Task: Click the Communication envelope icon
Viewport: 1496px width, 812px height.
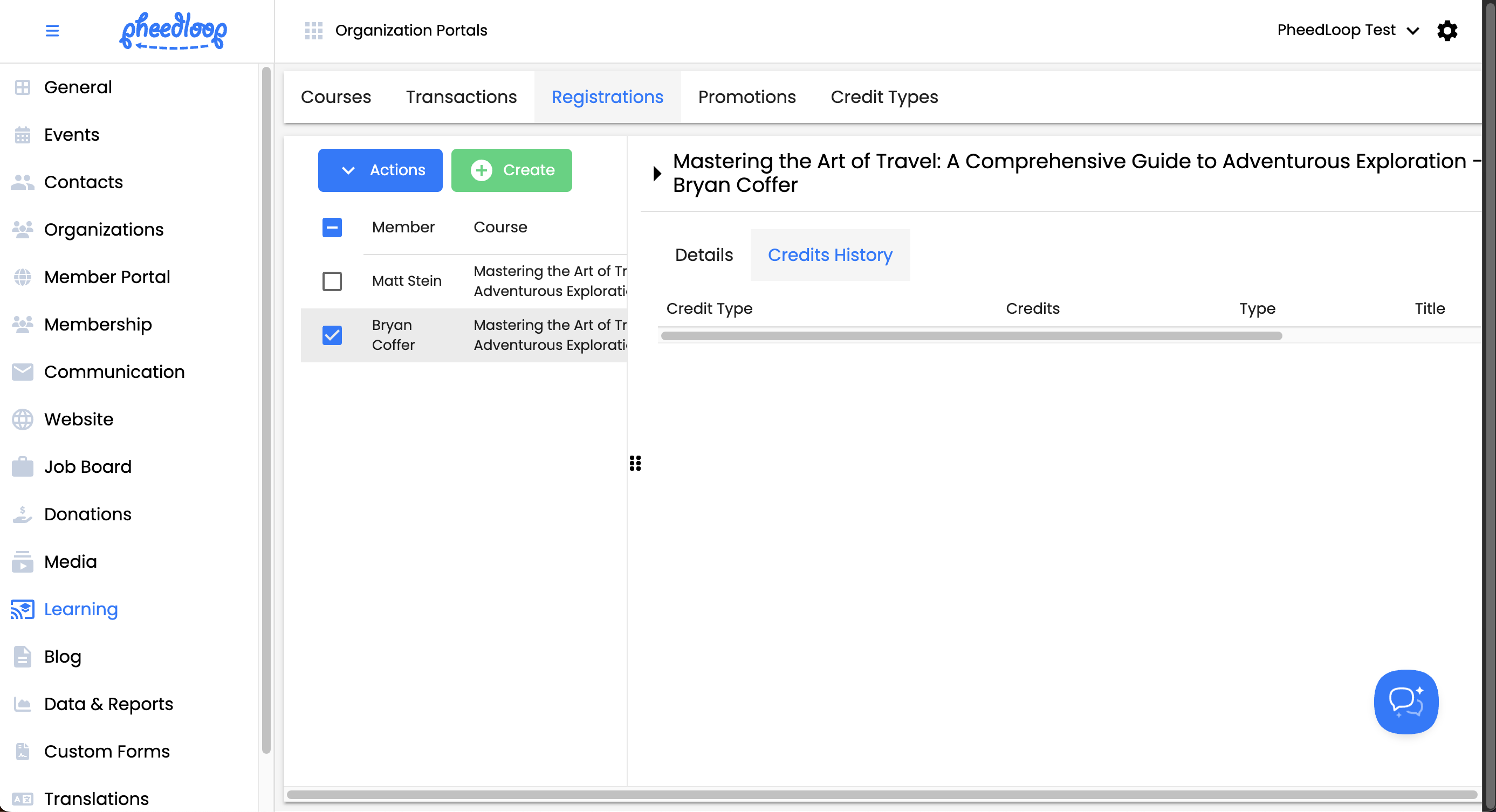Action: (x=23, y=371)
